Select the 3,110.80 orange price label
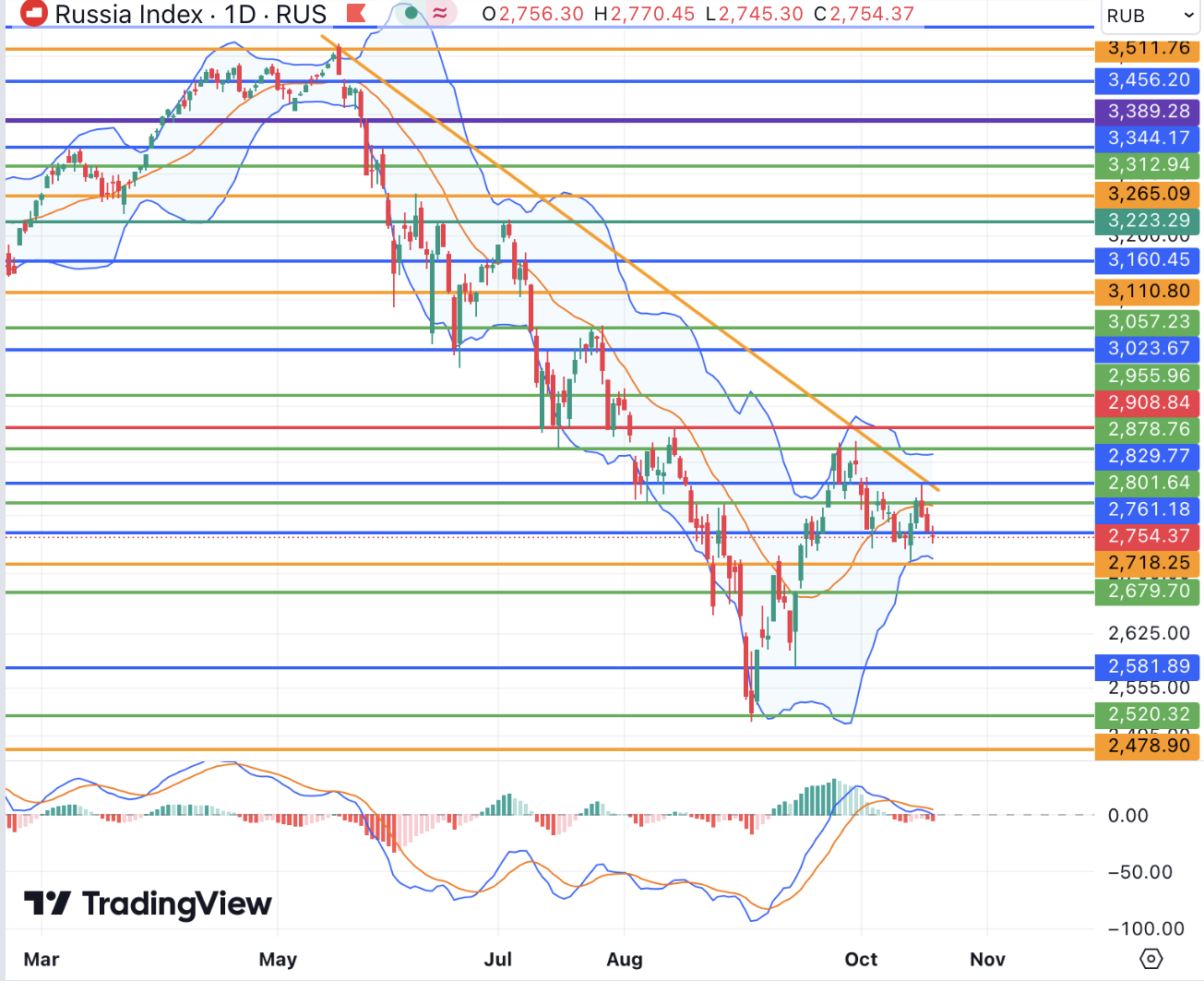This screenshot has width=1204, height=981. [x=1148, y=292]
